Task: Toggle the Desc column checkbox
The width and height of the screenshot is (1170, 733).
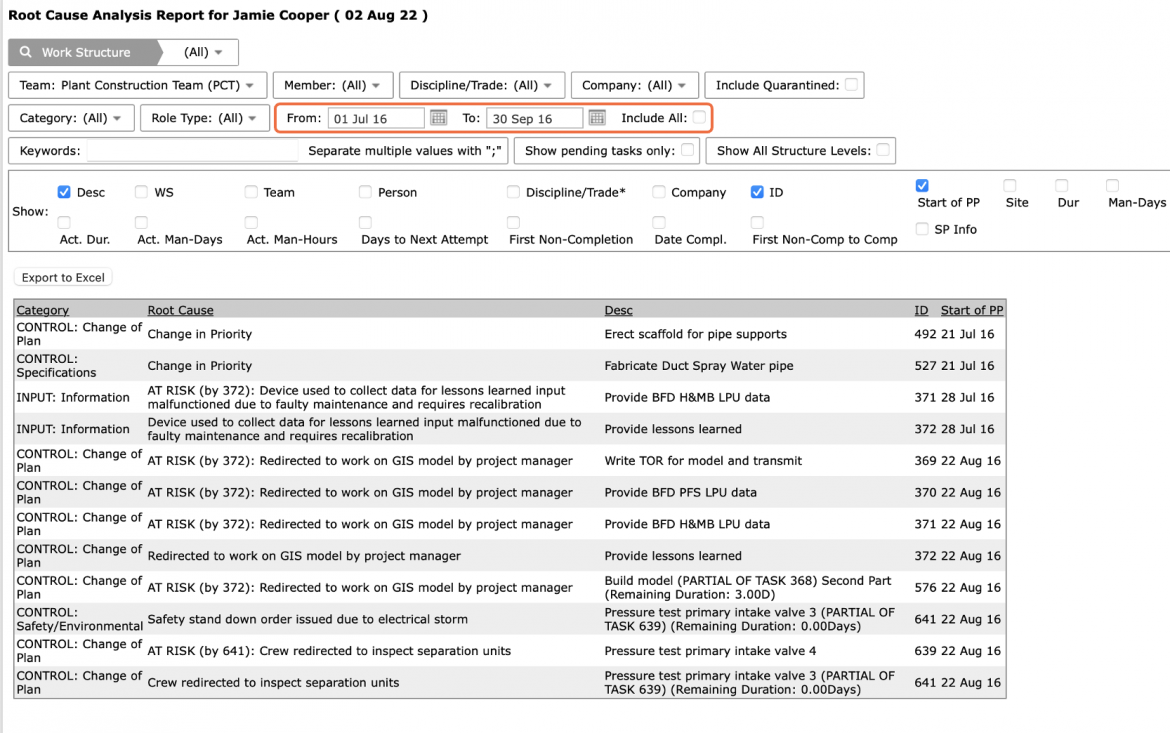Action: pyautogui.click(x=64, y=192)
